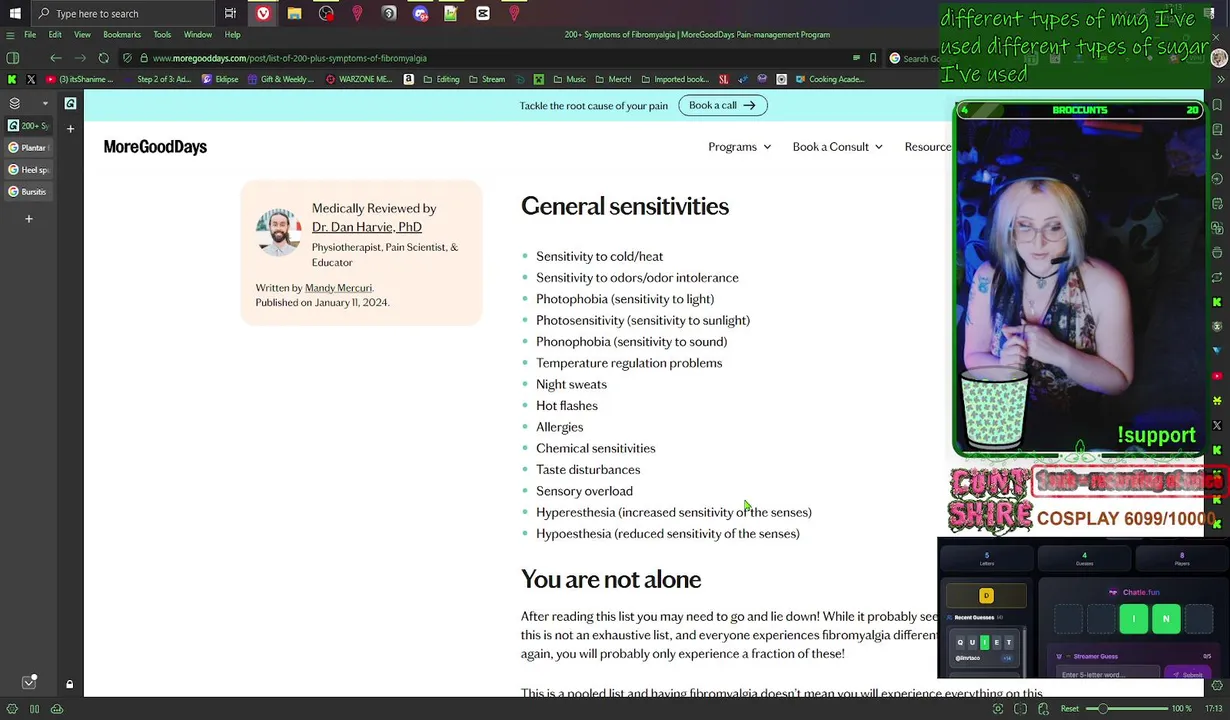
Task: Add new tab in second tab column
Action: [70, 128]
